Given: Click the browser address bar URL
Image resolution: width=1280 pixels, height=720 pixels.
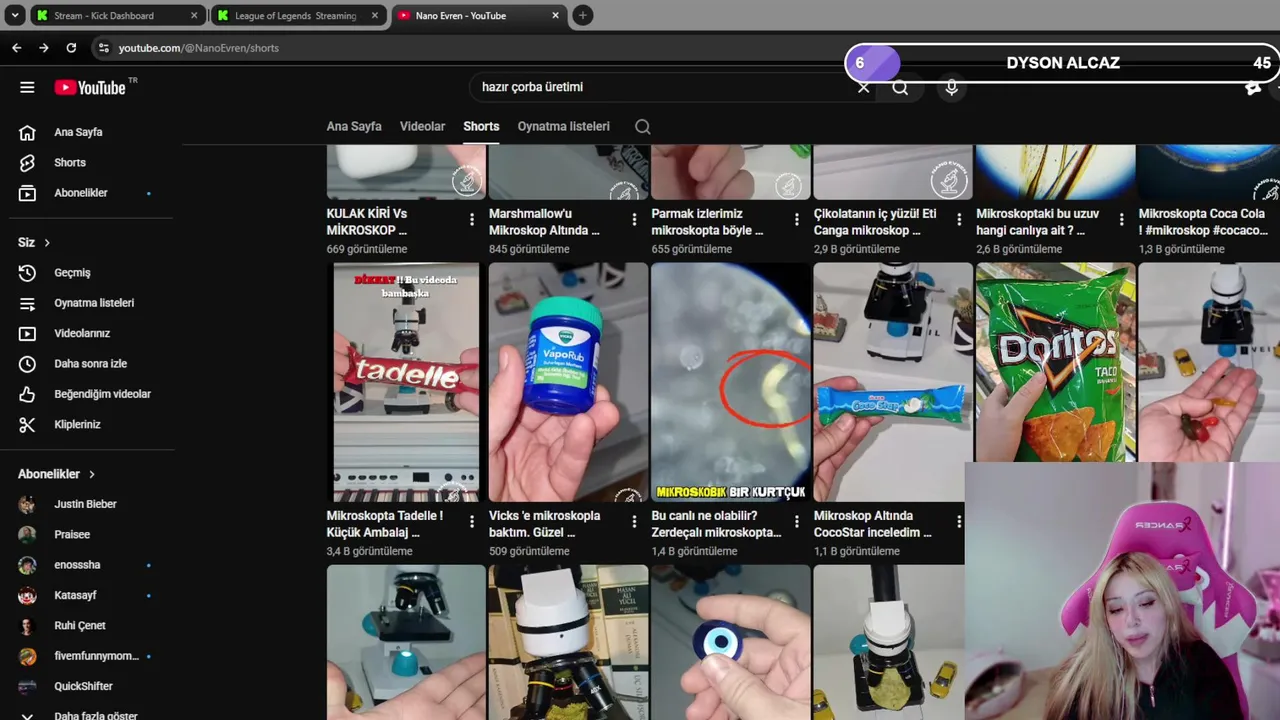Looking at the screenshot, I should tap(199, 48).
